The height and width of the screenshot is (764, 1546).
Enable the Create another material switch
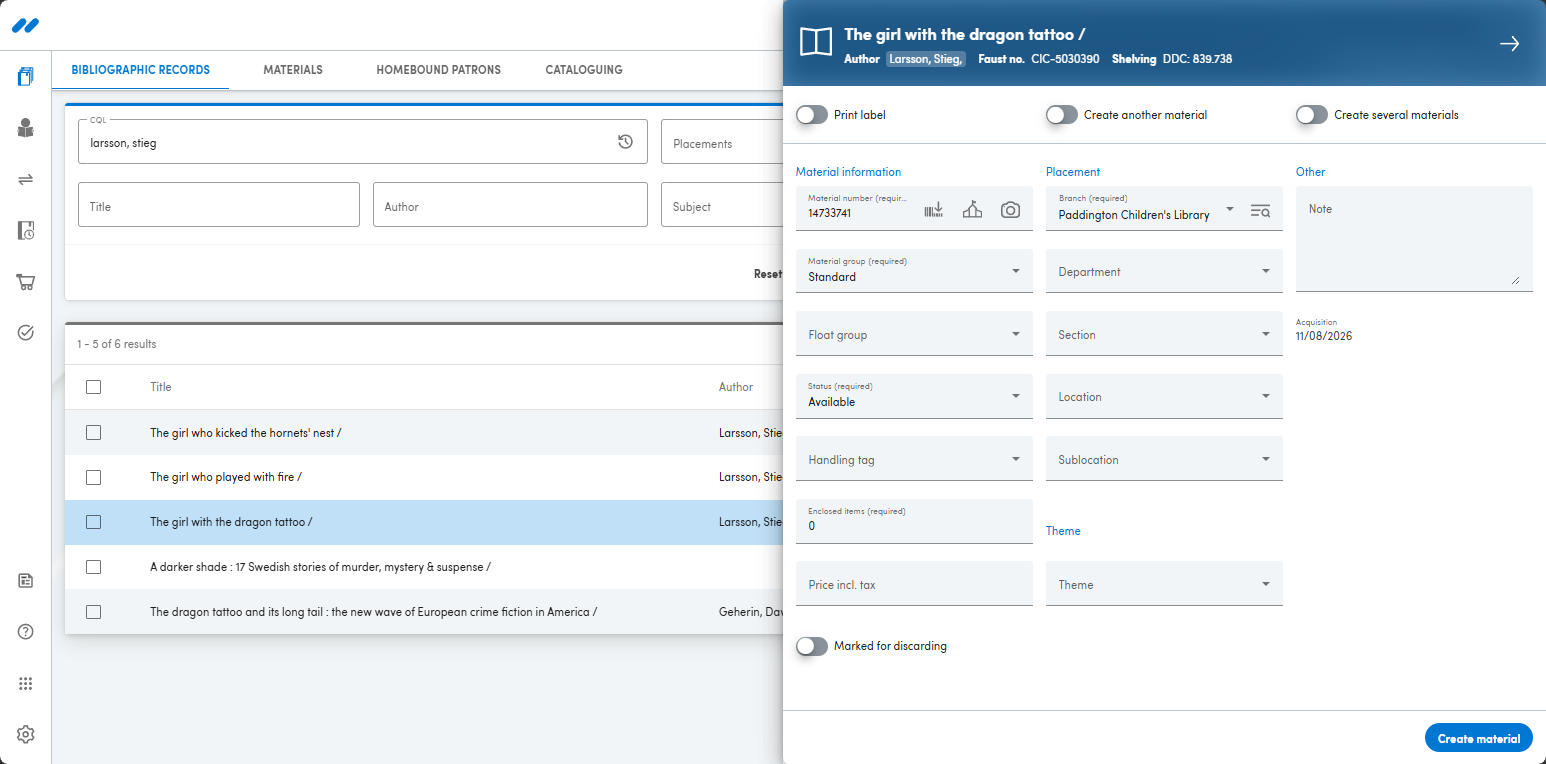(1061, 115)
